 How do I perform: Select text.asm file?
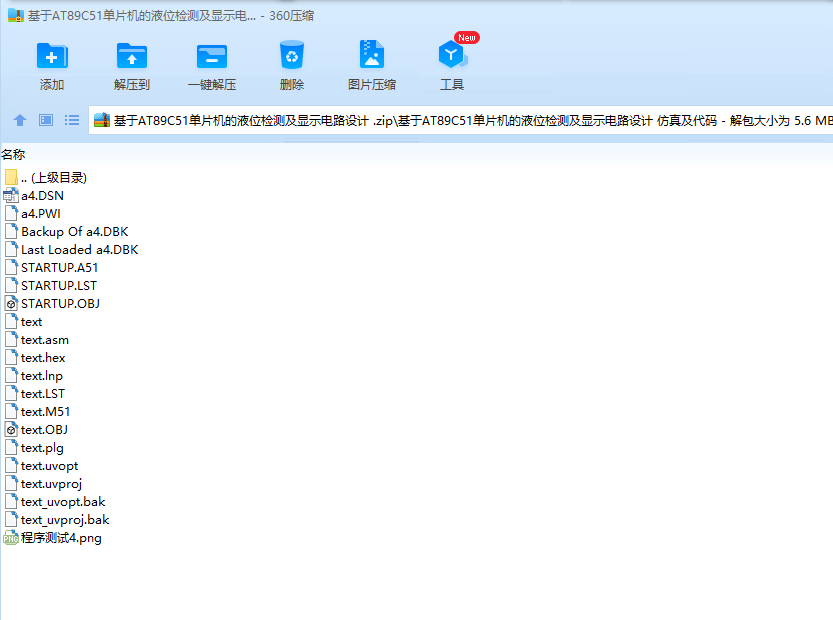pyautogui.click(x=45, y=339)
